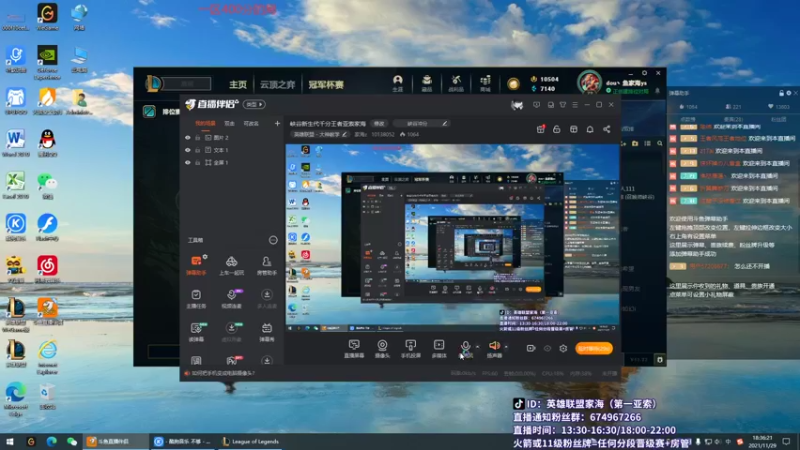Switch mode next to 直播伴侣 logo
The image size is (800, 450).
click(x=254, y=105)
